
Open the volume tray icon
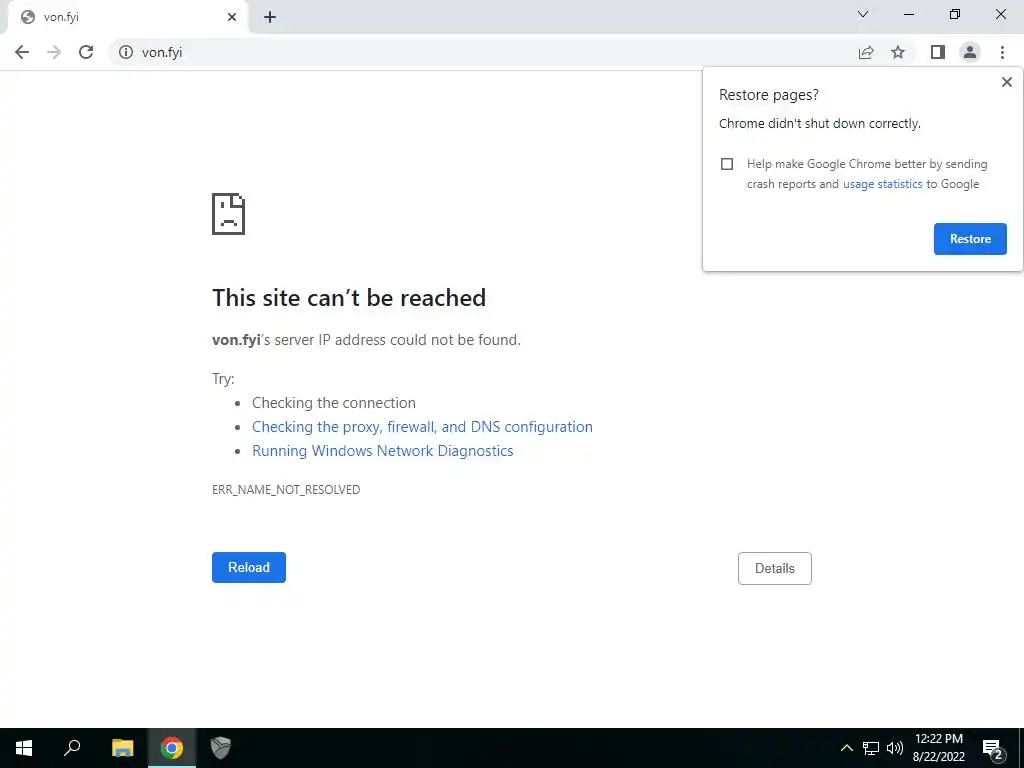[895, 748]
